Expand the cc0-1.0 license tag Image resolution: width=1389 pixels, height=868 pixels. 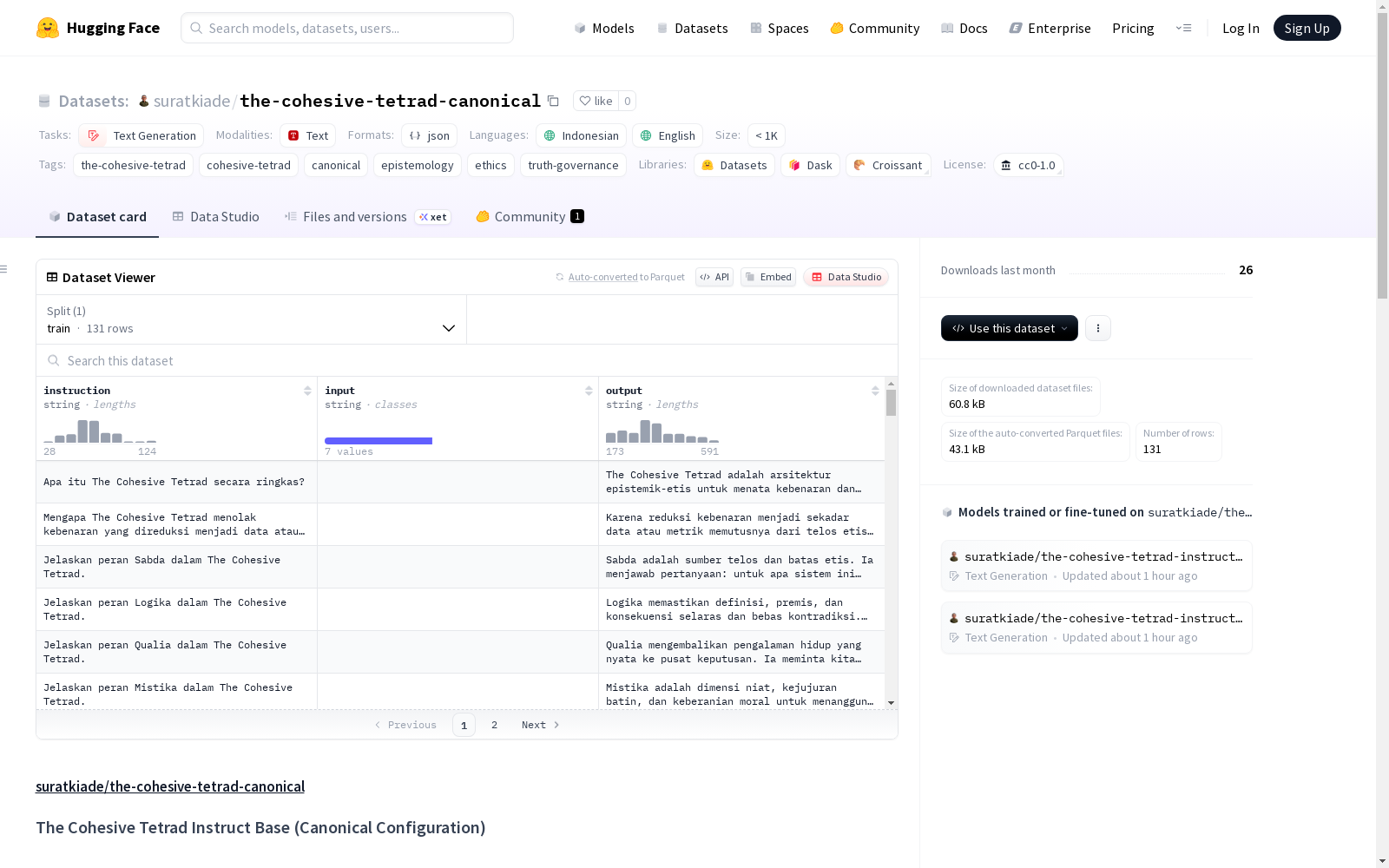[x=1029, y=165]
